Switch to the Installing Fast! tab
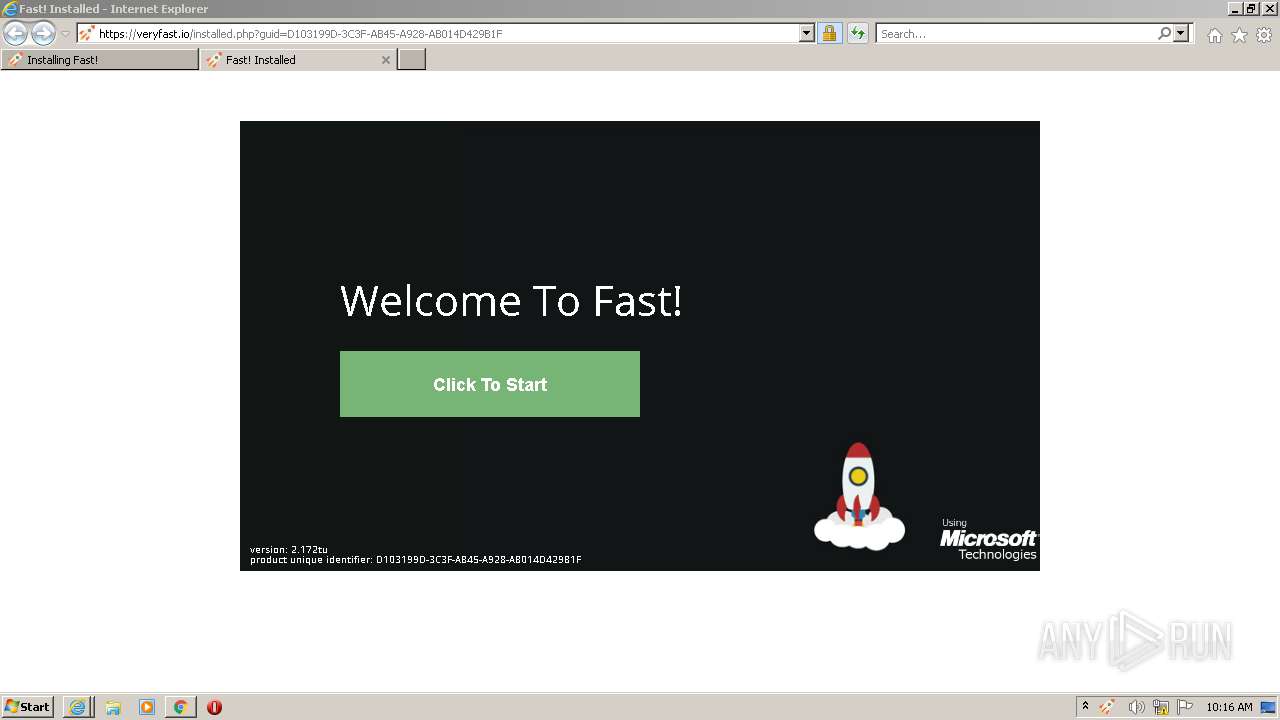This screenshot has height=720, width=1280. coord(100,60)
